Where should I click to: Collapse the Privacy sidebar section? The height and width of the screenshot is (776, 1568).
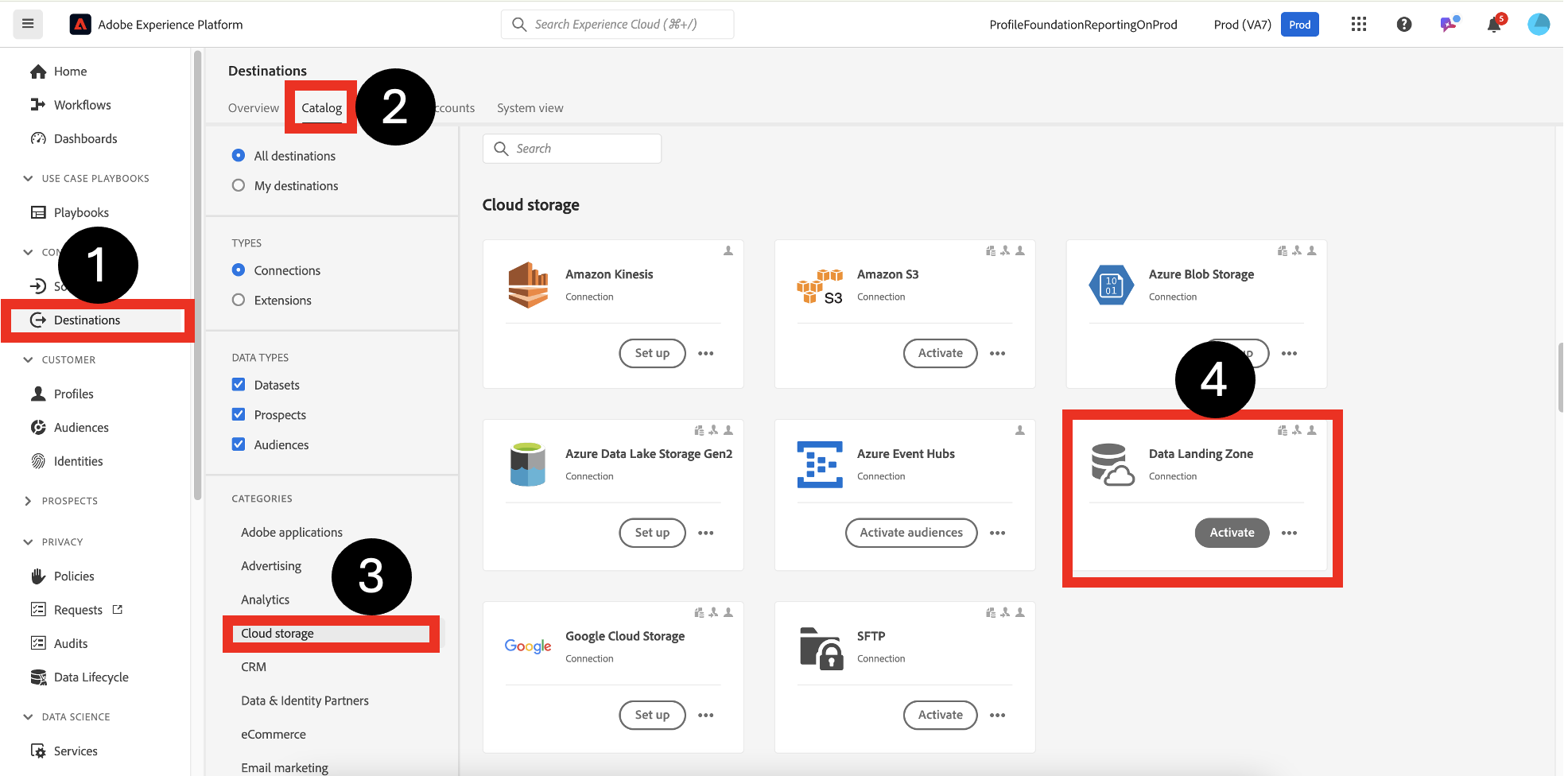tap(29, 542)
